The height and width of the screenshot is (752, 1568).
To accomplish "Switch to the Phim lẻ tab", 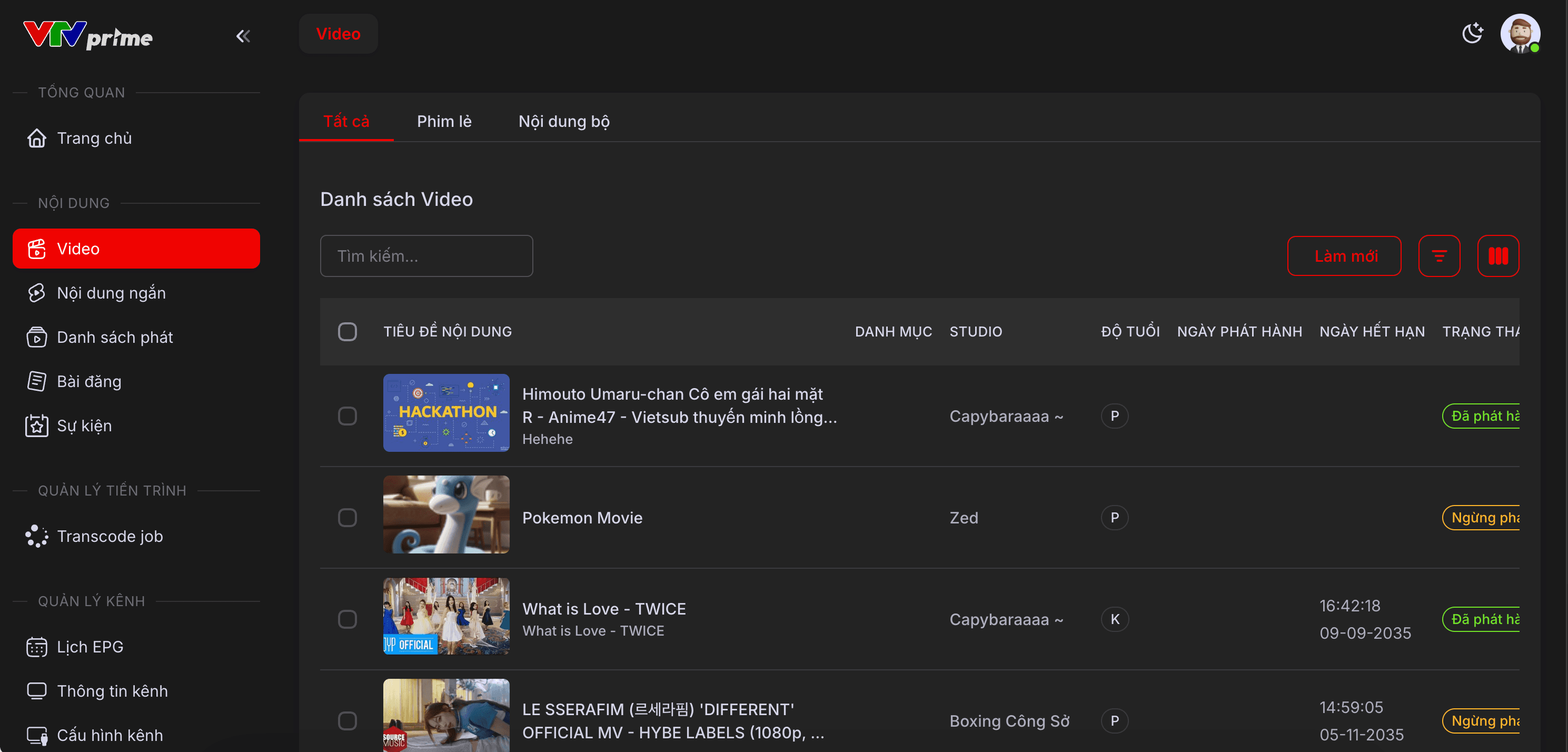I will [x=444, y=121].
